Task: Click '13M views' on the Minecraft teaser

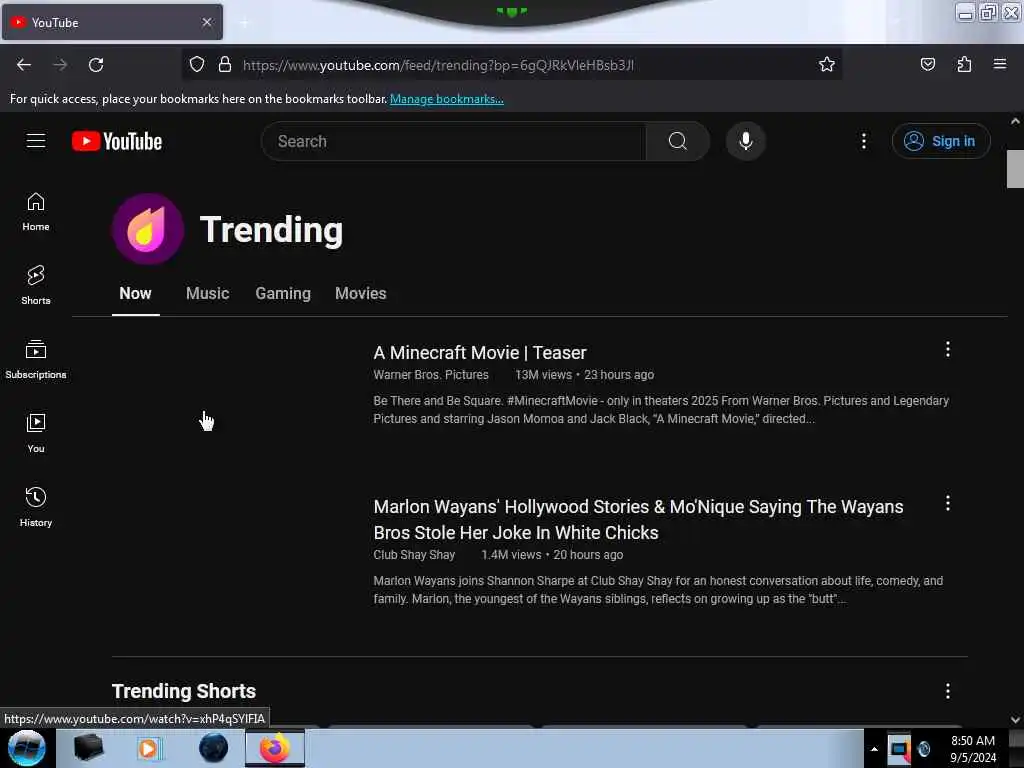Action: [x=543, y=375]
